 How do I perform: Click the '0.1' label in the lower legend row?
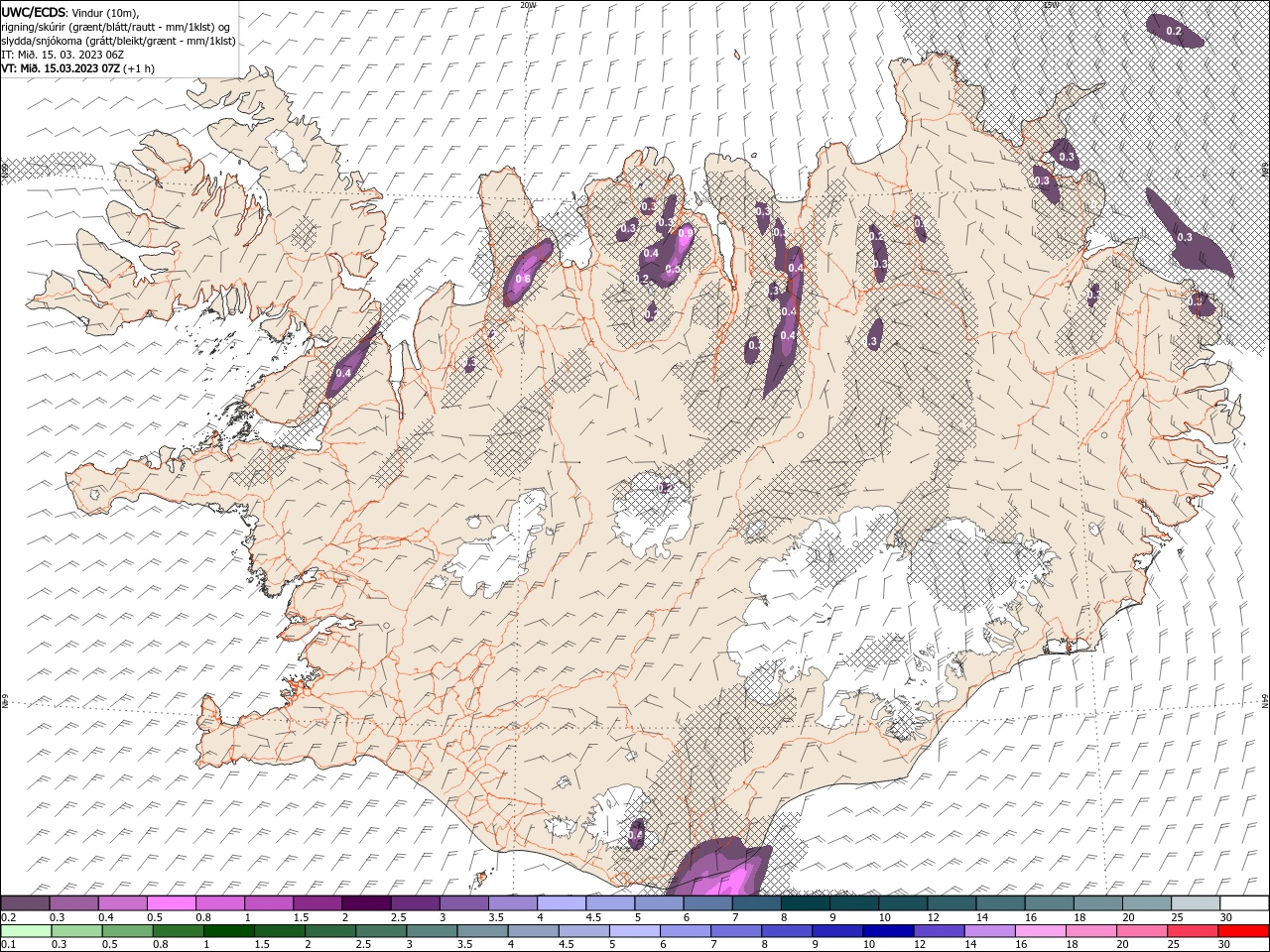click(x=8, y=945)
